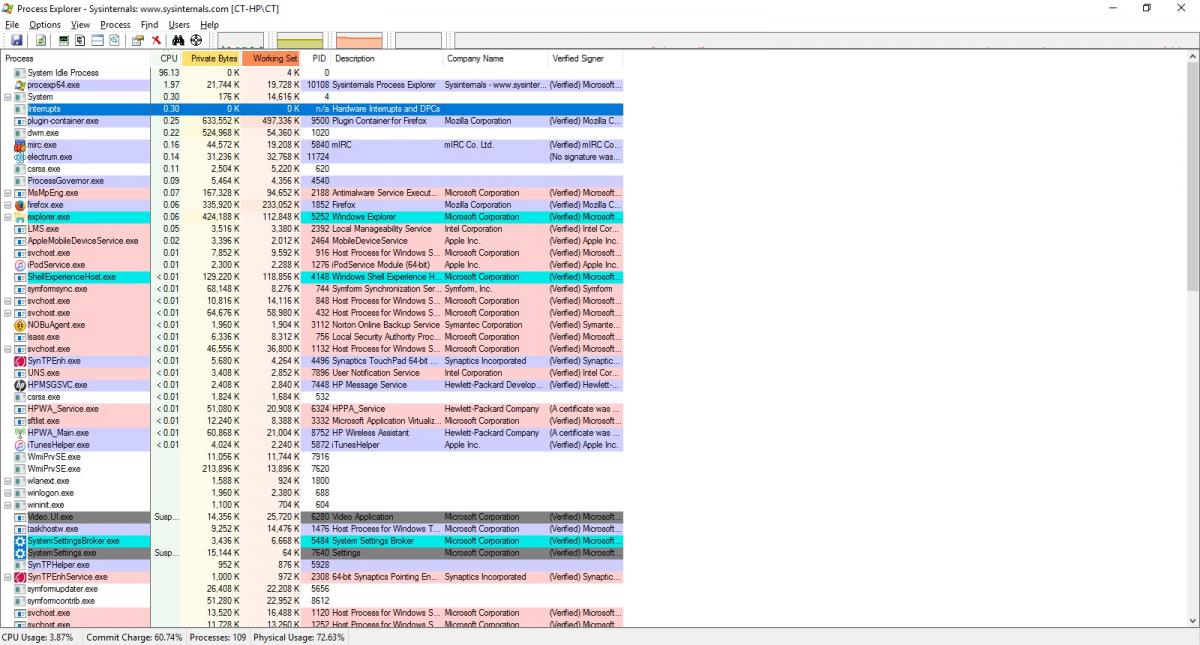The height and width of the screenshot is (645, 1200).
Task: Click the CPU usage history mini graph
Action: tap(240, 40)
